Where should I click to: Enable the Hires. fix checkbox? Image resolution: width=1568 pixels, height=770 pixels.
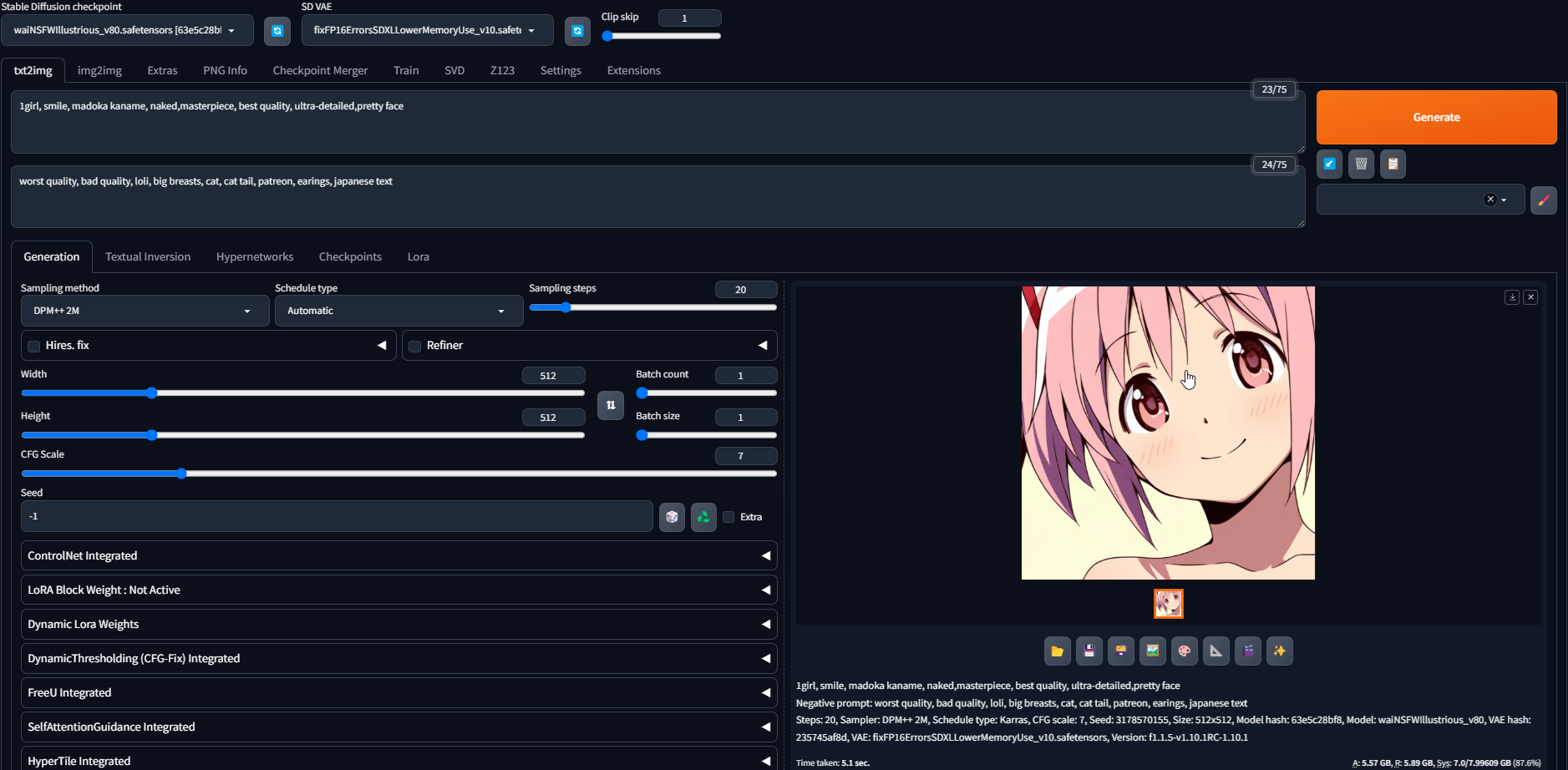coord(34,346)
